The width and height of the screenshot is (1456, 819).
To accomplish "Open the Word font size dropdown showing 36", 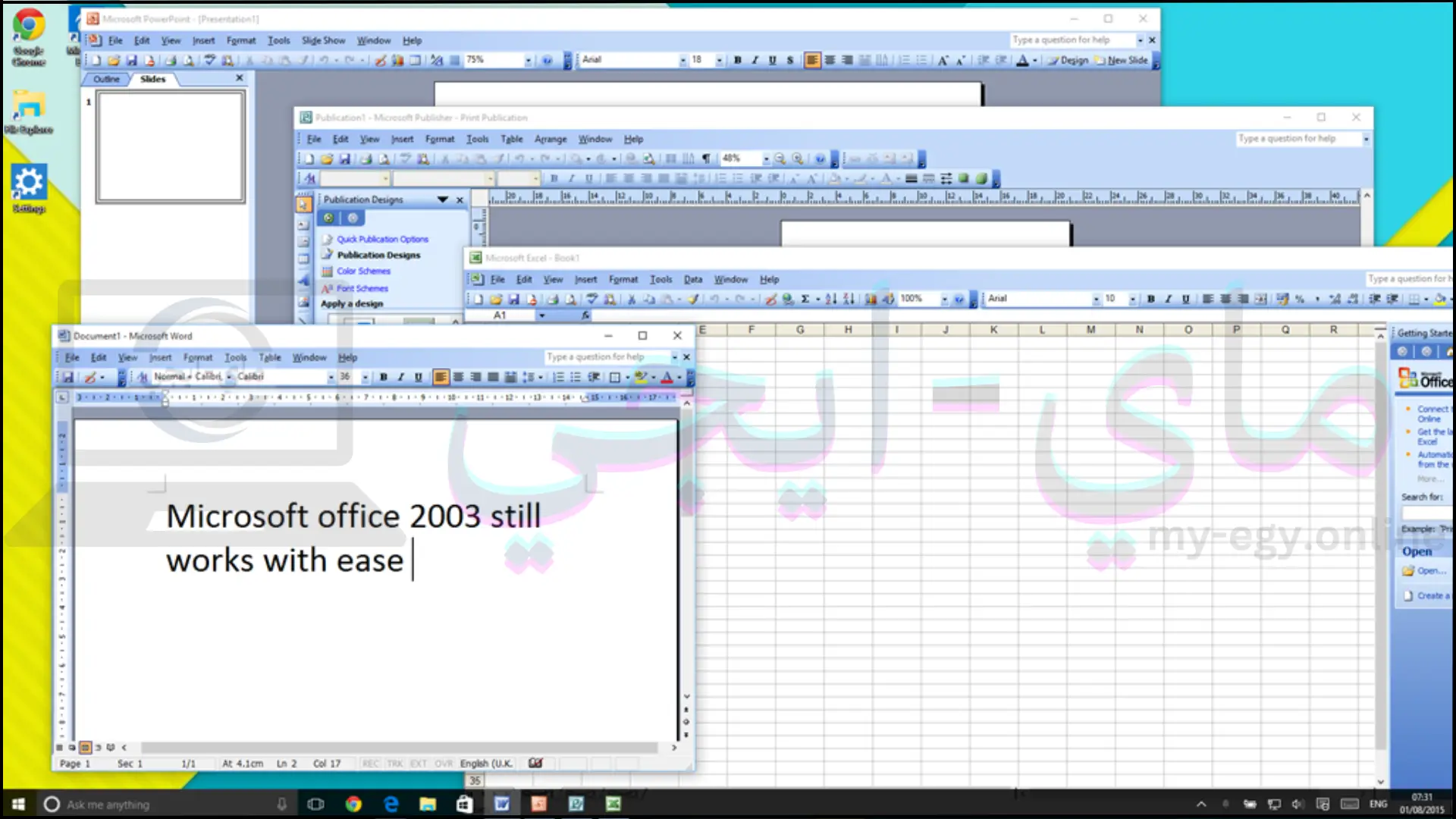I will click(x=366, y=377).
